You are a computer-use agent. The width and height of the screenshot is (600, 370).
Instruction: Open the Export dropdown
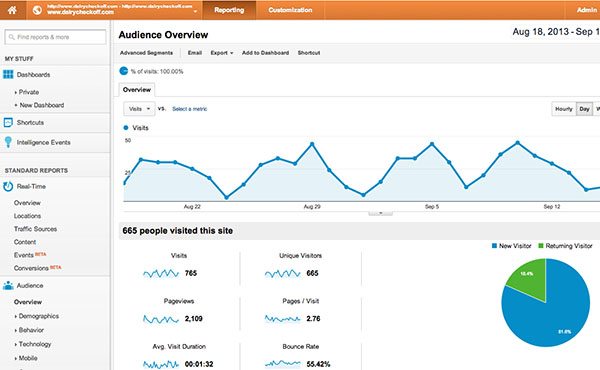point(222,53)
